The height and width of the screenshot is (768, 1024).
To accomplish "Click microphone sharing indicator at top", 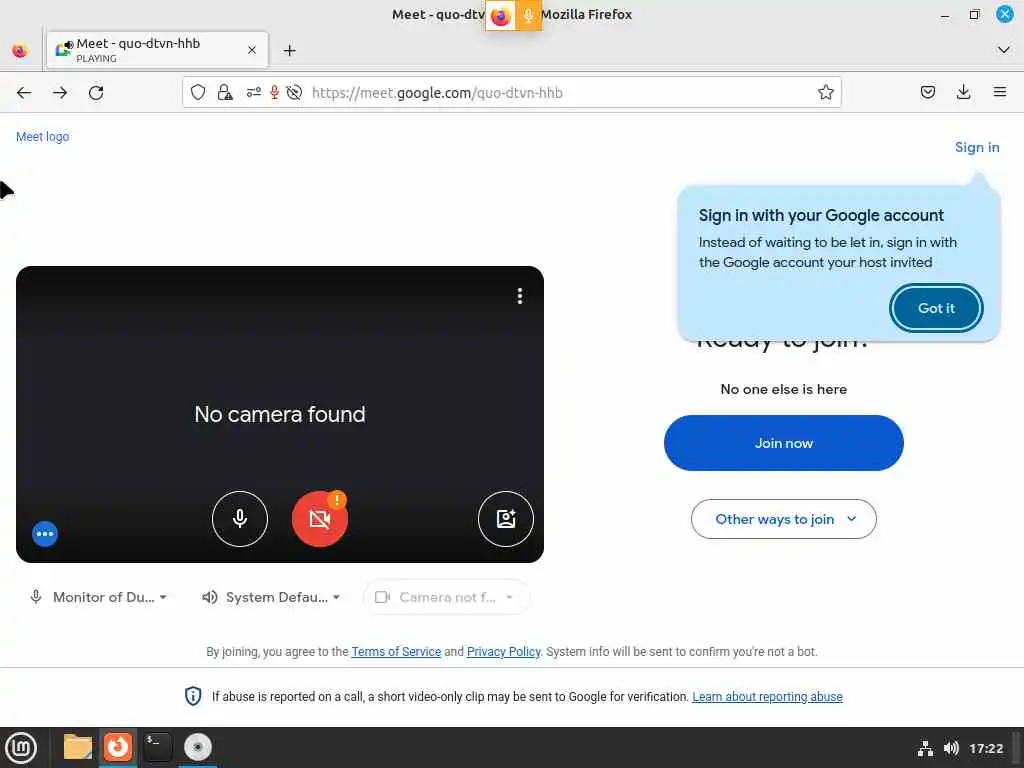I will click(x=528, y=15).
